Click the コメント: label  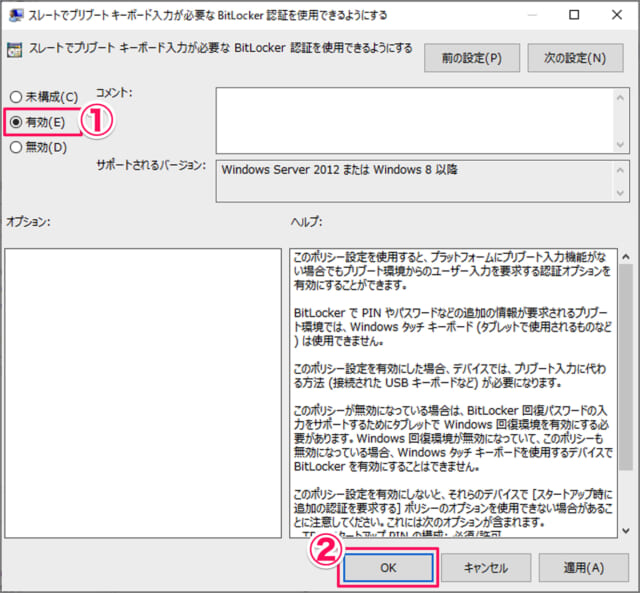114,93
